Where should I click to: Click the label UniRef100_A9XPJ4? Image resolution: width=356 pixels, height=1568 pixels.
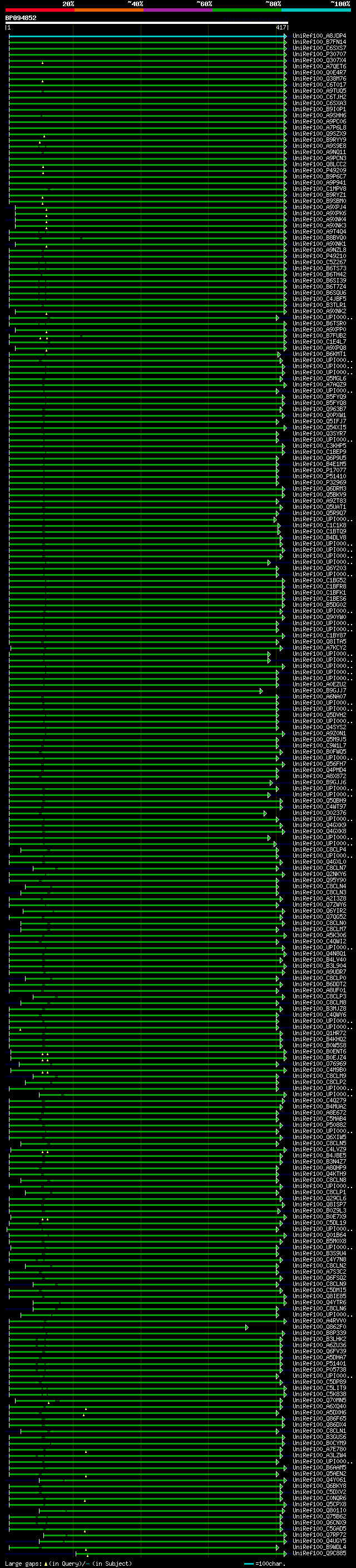click(319, 207)
